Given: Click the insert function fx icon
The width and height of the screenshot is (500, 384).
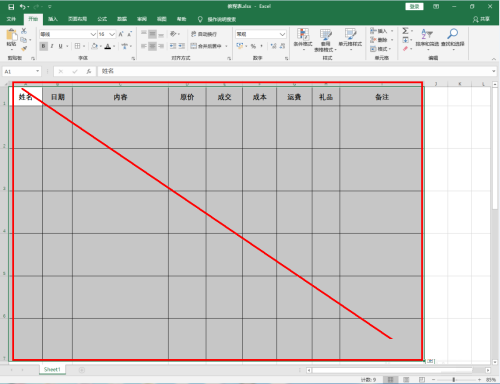Looking at the screenshot, I should [89, 71].
